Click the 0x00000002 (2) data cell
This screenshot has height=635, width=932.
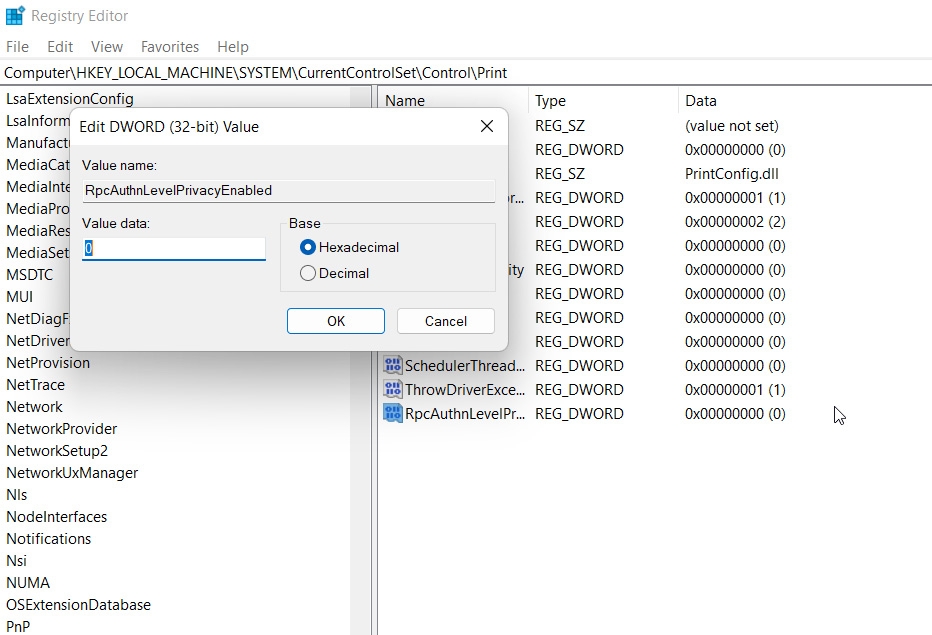pos(735,222)
